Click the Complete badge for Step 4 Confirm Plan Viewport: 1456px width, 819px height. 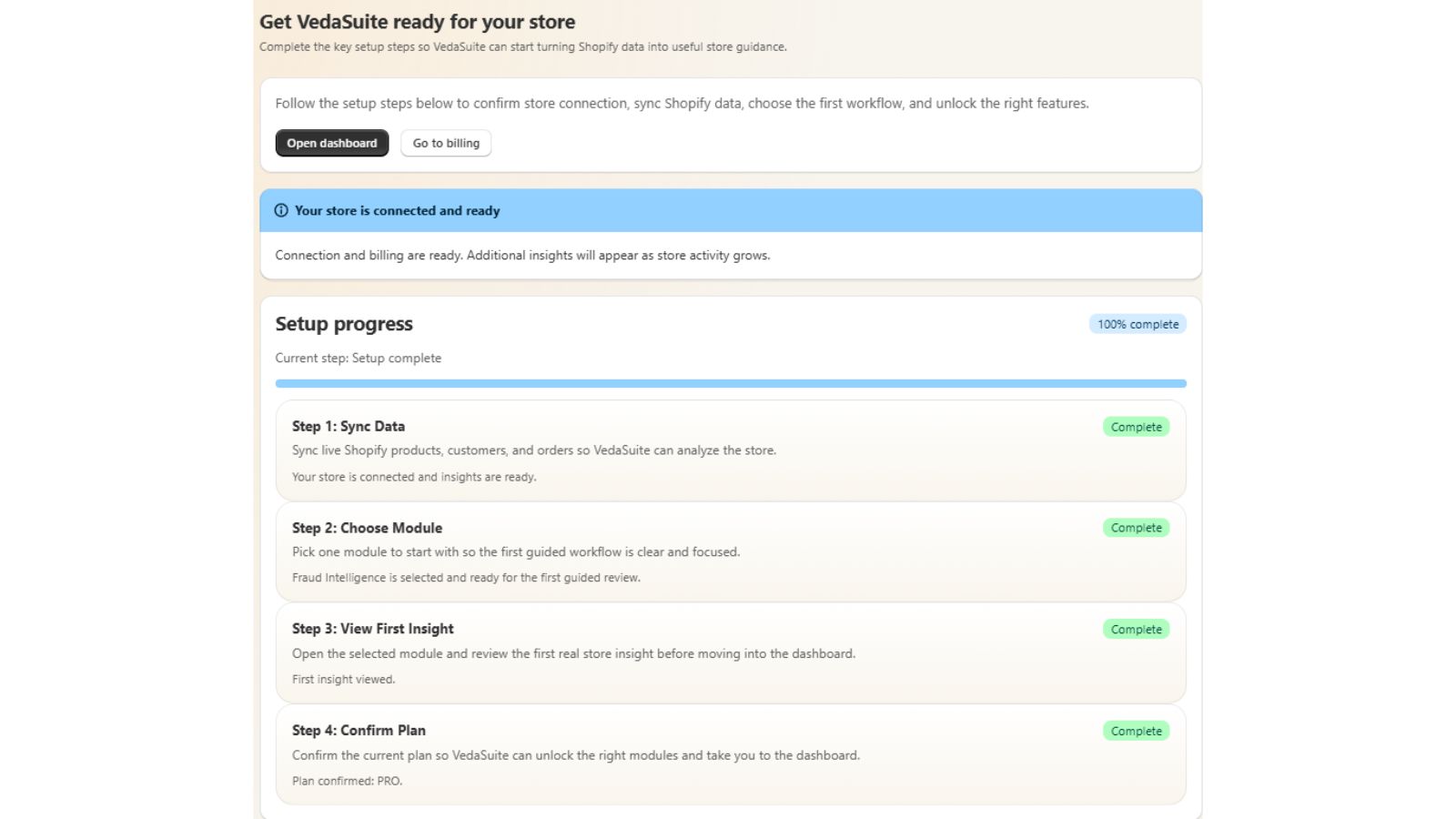click(1137, 731)
